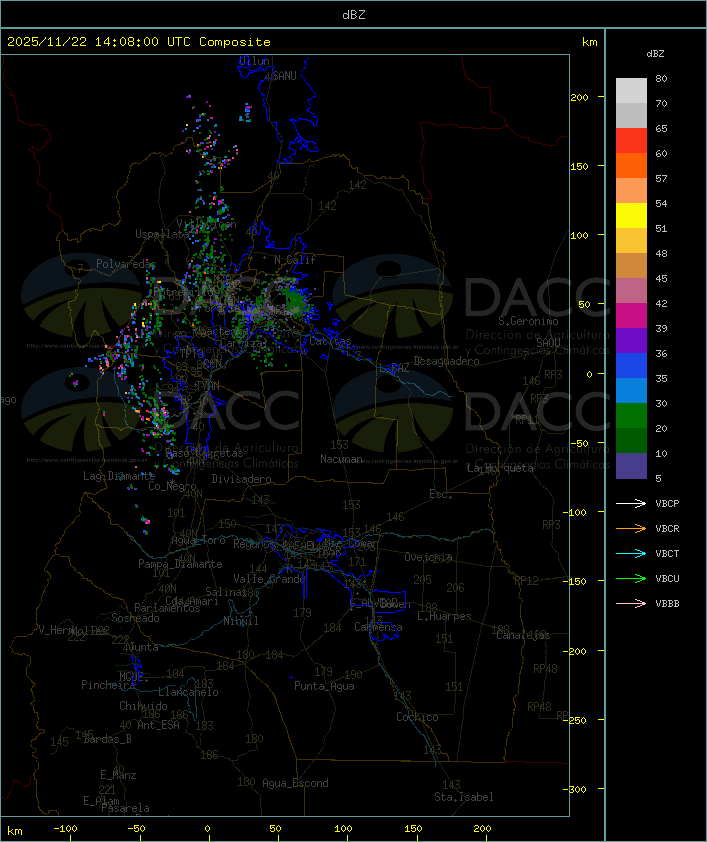The width and height of the screenshot is (707, 842).
Task: Click the Canalejas place label
Action: [x=523, y=635]
